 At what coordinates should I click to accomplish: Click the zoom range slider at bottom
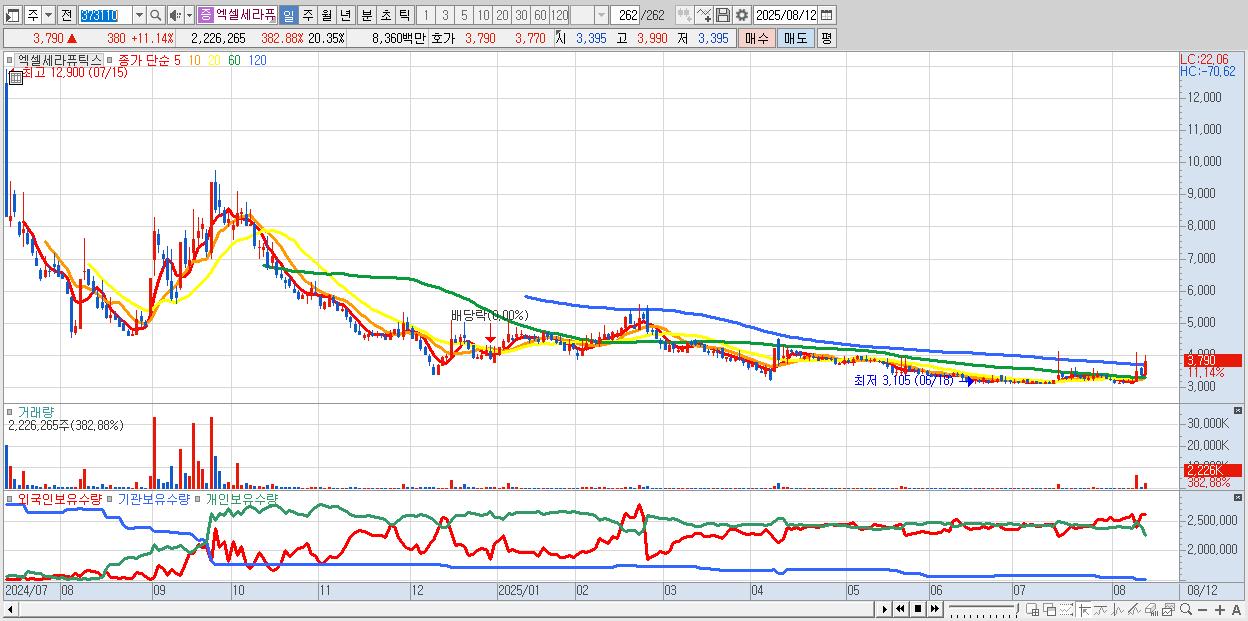[x=984, y=609]
